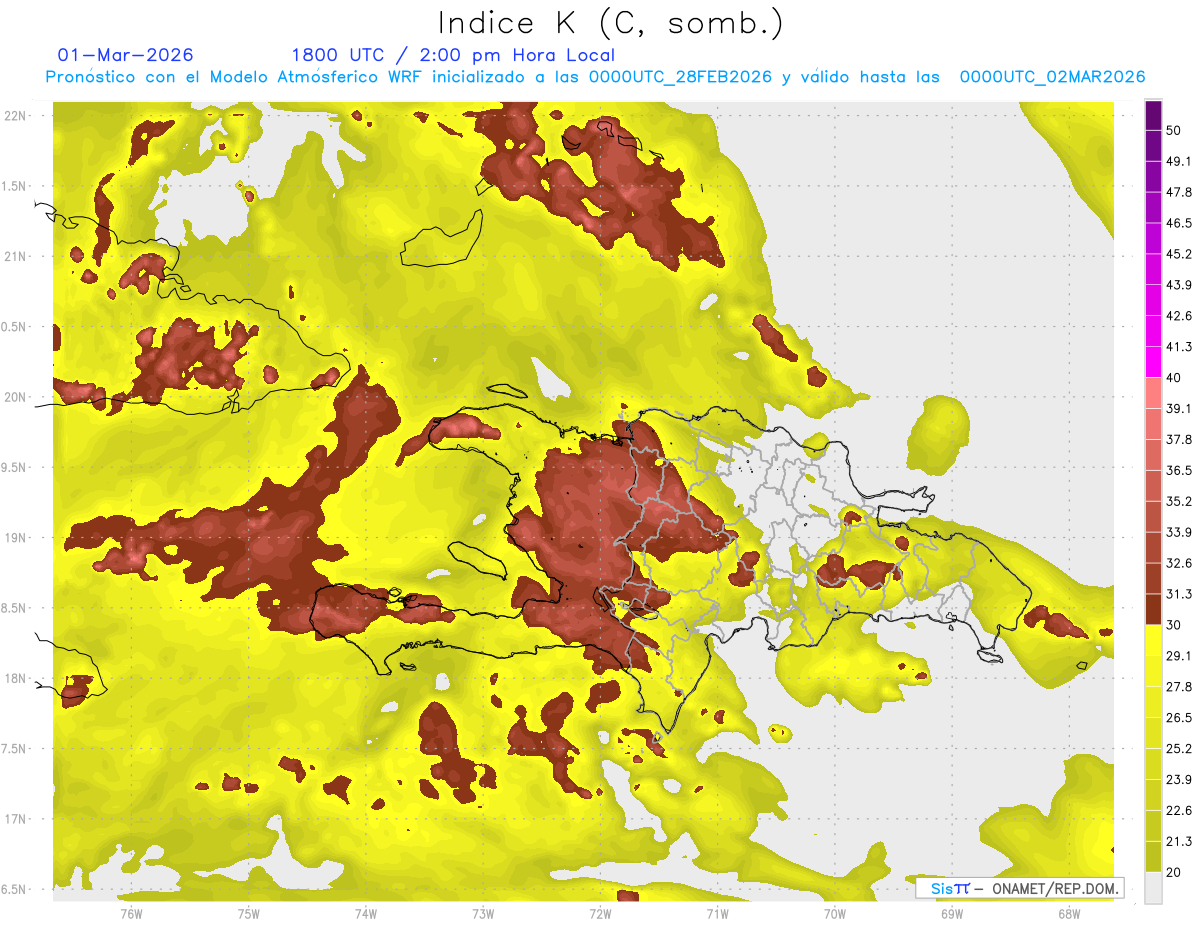Click the "46.5" colorbar value
1200x927 pixels.
1179,223
